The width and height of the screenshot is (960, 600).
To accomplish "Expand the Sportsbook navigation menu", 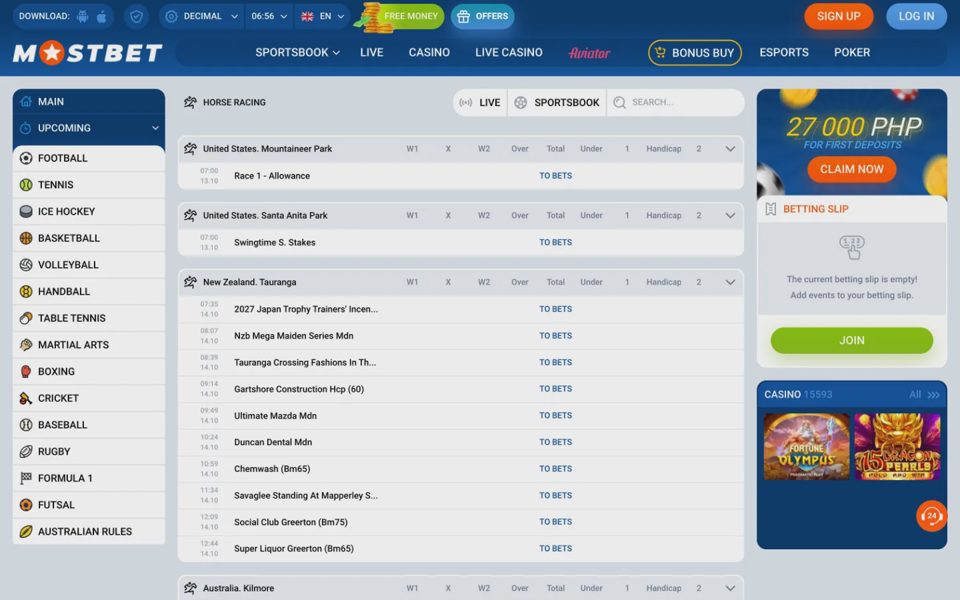I will click(298, 53).
